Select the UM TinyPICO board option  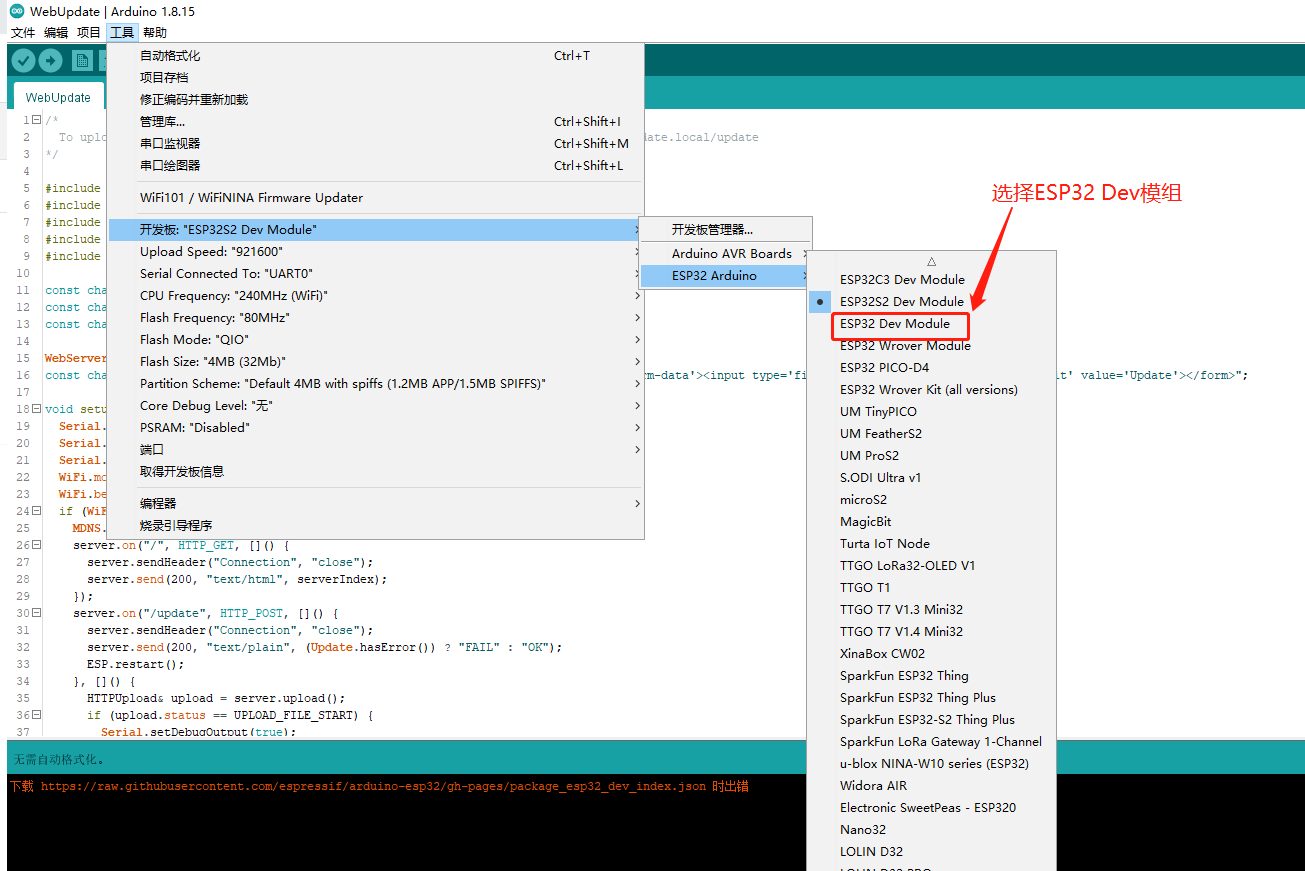click(880, 411)
